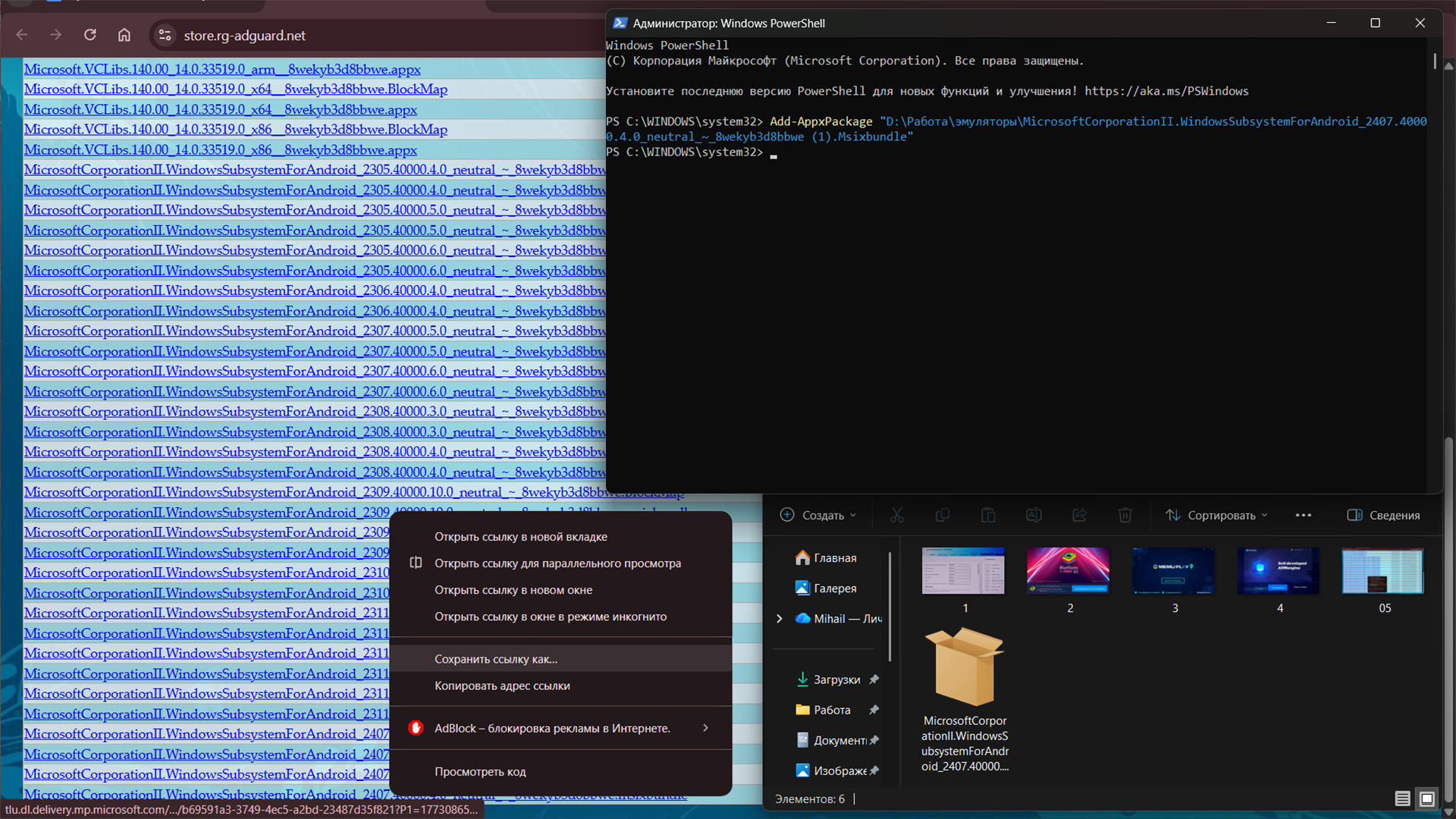Expand the Mihail OneDrive tree node

(779, 619)
